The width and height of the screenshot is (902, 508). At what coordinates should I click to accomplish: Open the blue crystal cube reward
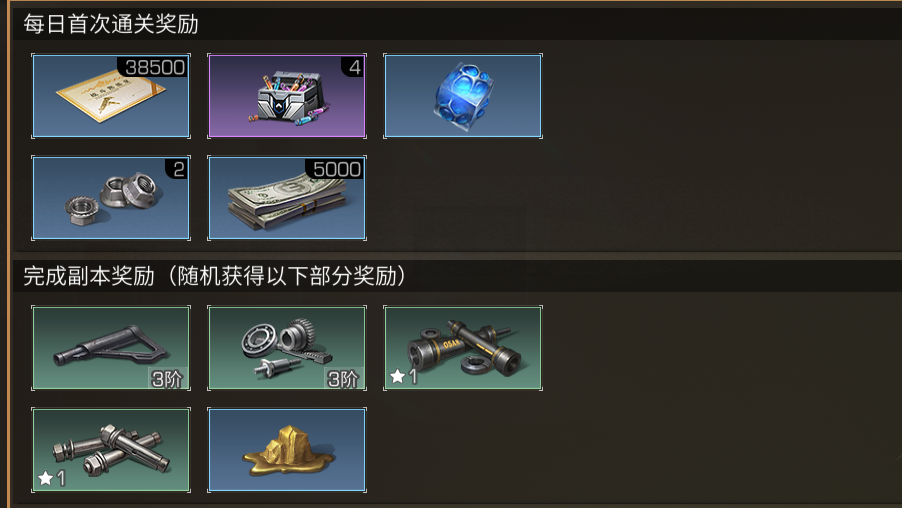pos(463,96)
